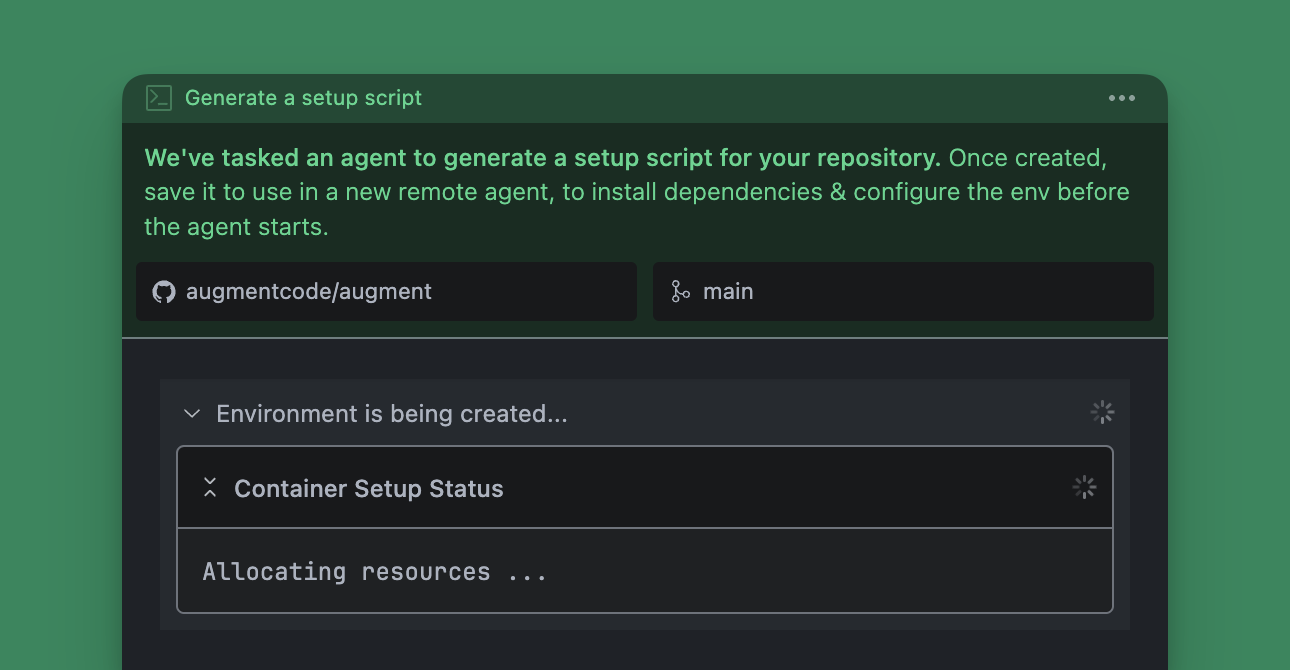Click the chevron before Environment is being created
Image resolution: width=1290 pixels, height=670 pixels.
[x=190, y=413]
